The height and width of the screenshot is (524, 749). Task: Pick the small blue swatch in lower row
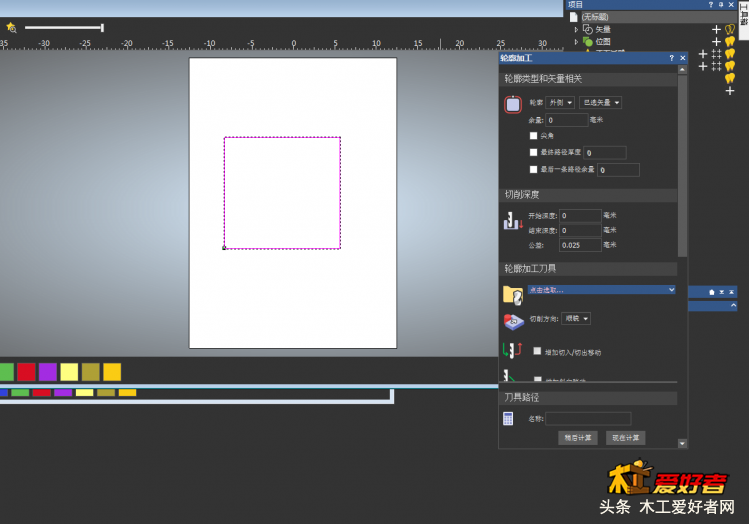pyautogui.click(x=4, y=393)
